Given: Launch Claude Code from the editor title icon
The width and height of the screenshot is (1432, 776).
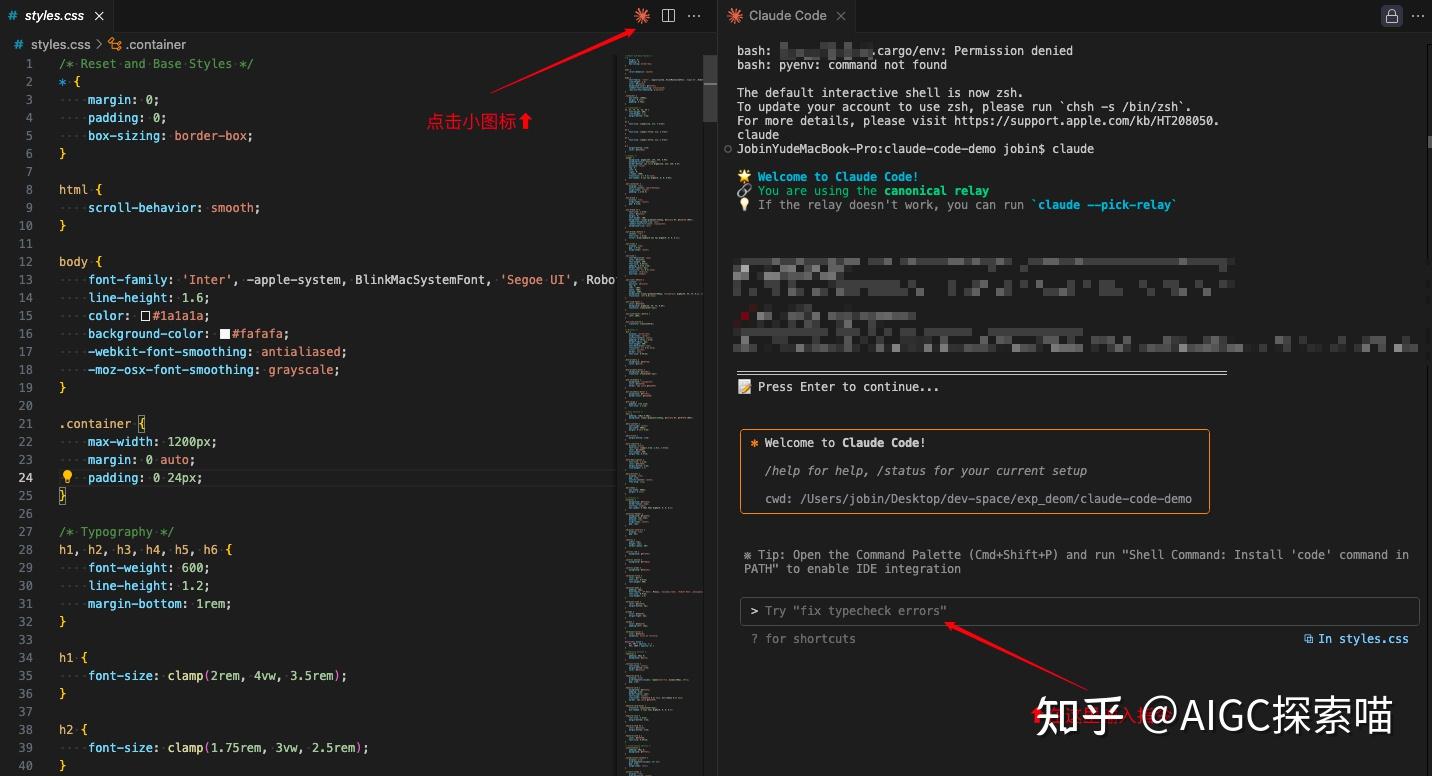Looking at the screenshot, I should [x=642, y=16].
